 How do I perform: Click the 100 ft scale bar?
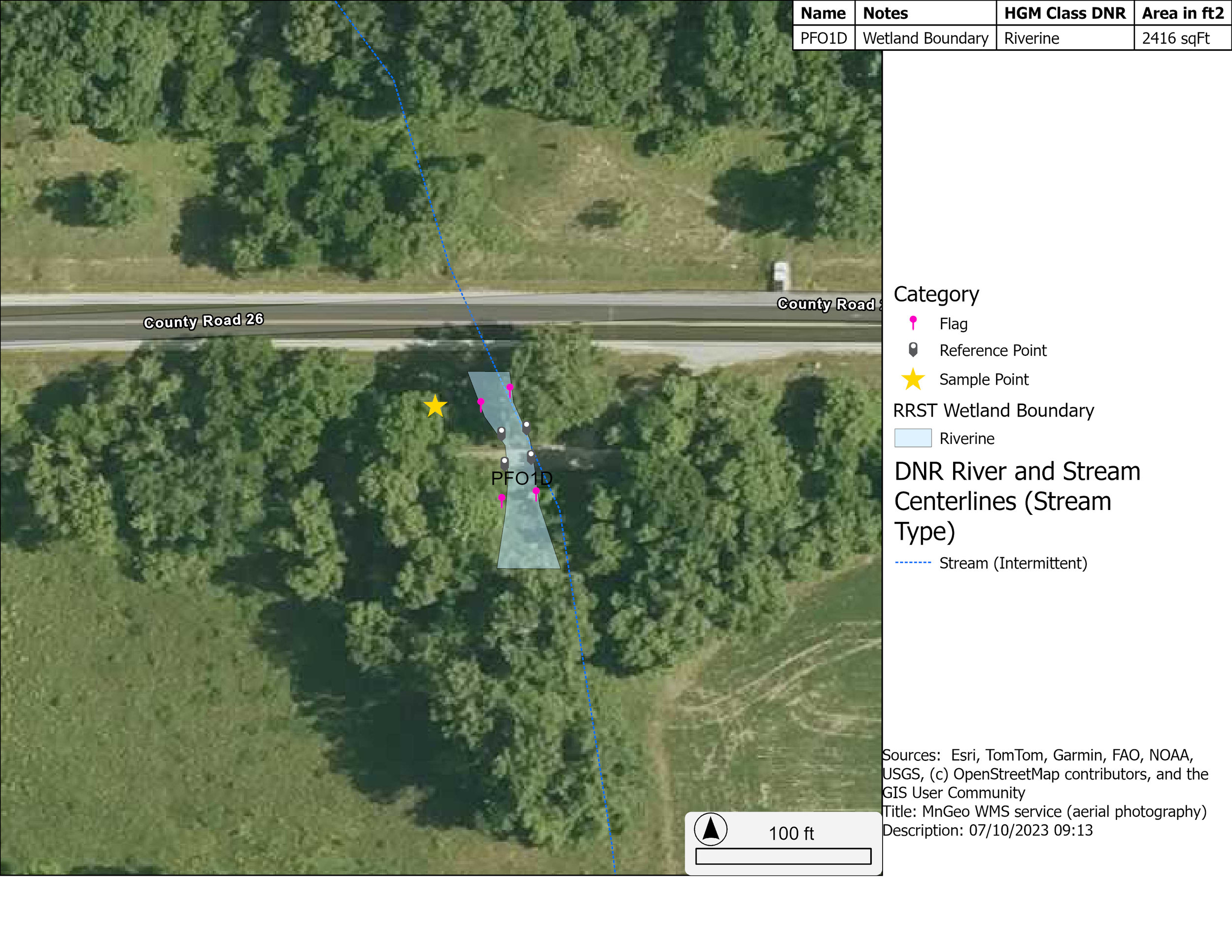(x=783, y=856)
